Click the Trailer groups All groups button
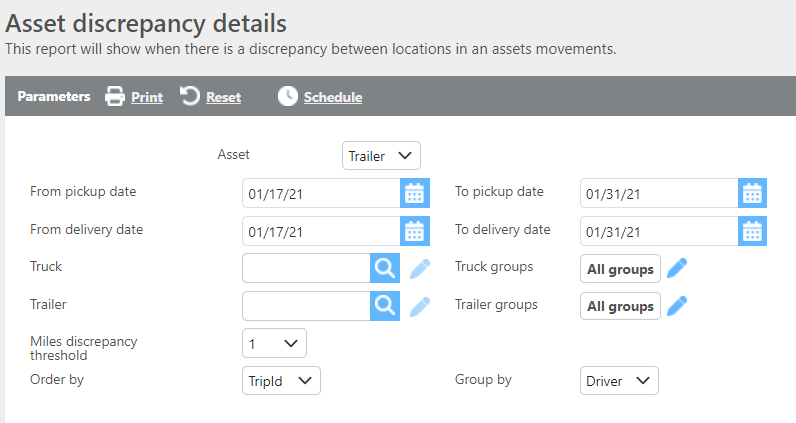Viewport: 796px width, 423px height. click(x=620, y=306)
